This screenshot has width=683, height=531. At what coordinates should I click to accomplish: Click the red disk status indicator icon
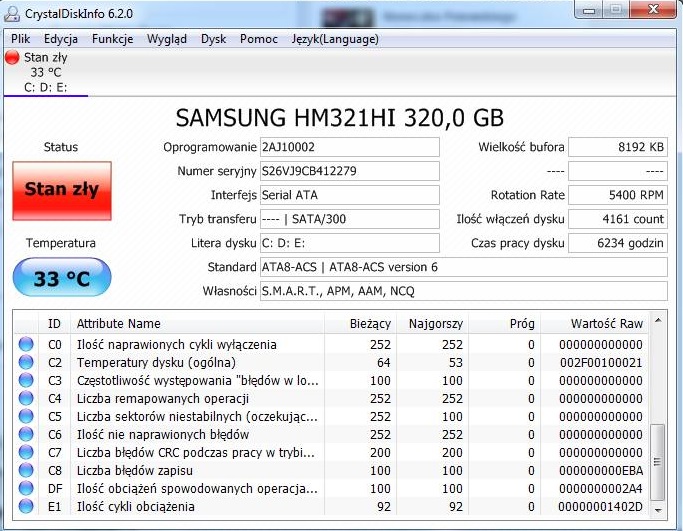coord(12,57)
